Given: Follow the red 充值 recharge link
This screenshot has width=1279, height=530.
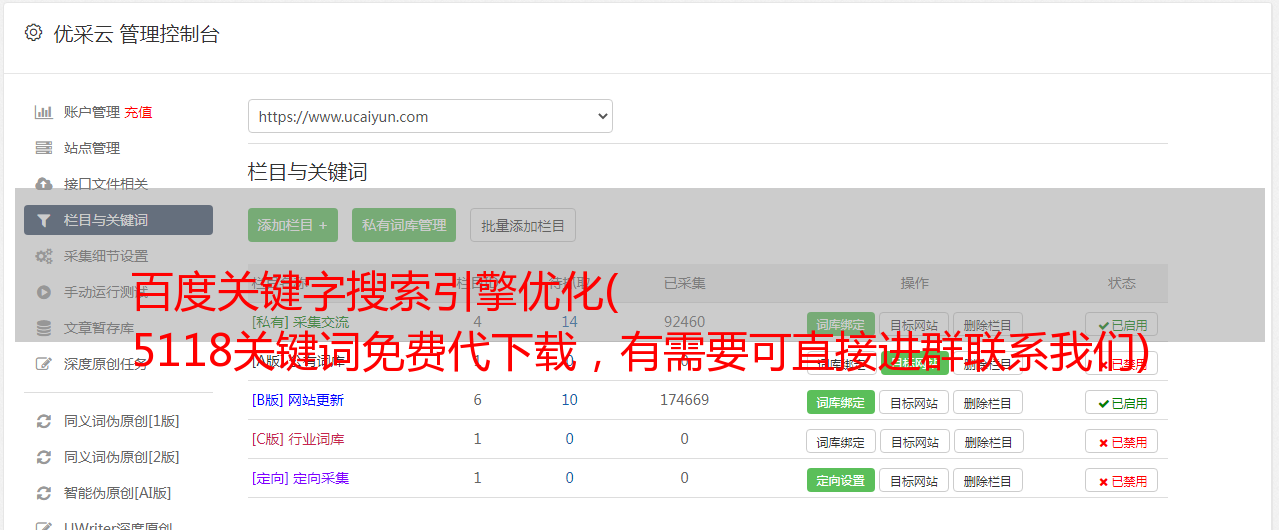Looking at the screenshot, I should [x=138, y=112].
